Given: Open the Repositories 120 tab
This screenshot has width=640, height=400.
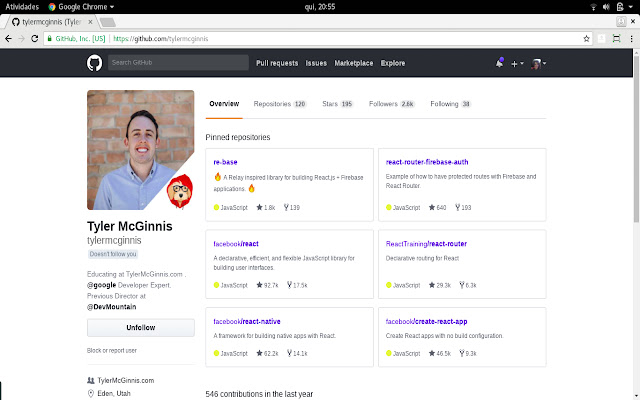Looking at the screenshot, I should pyautogui.click(x=280, y=104).
